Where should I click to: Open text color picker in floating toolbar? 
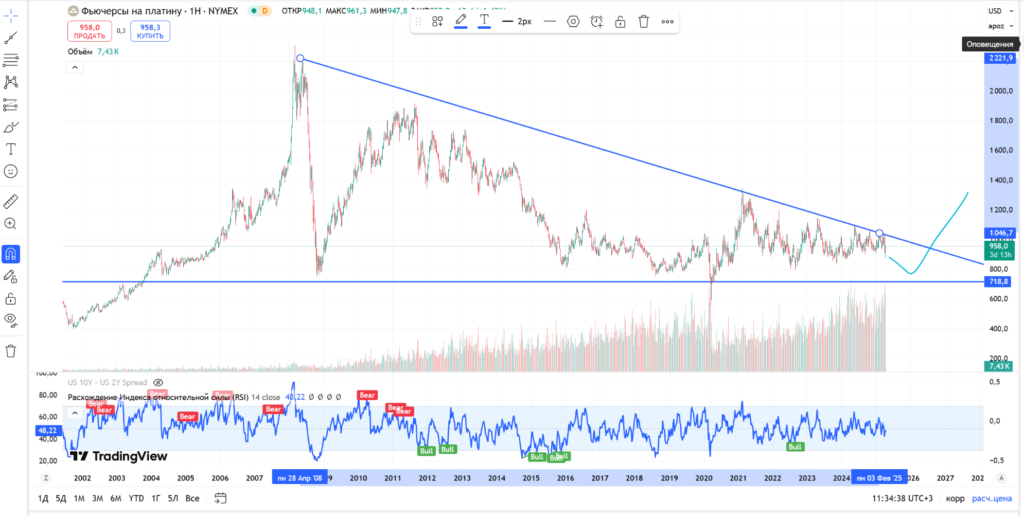point(484,22)
